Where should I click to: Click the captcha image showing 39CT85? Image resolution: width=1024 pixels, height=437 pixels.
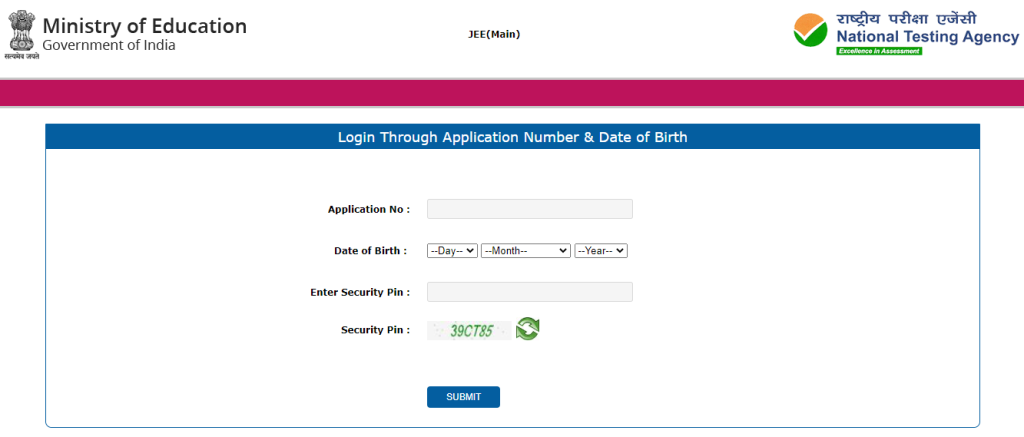click(x=470, y=330)
